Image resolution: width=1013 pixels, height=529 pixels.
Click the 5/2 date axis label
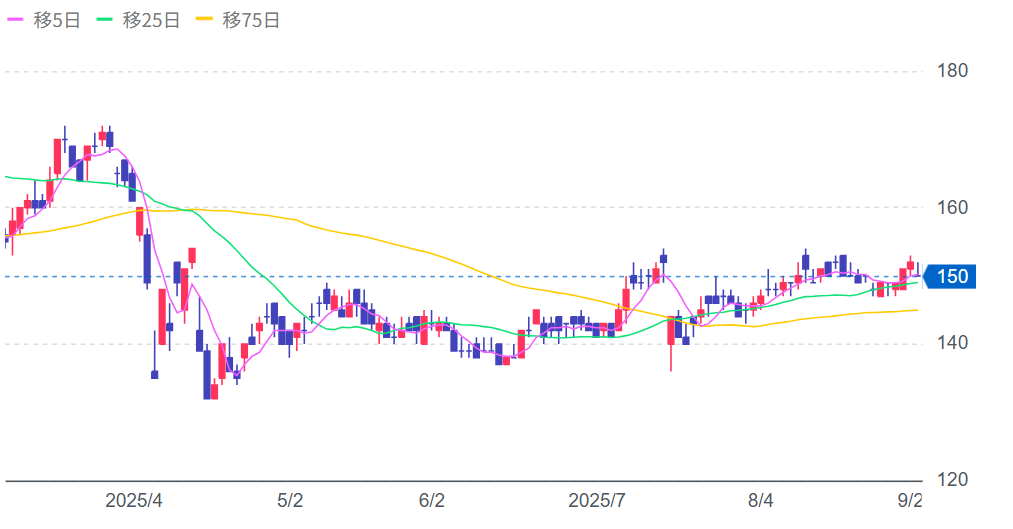click(290, 500)
